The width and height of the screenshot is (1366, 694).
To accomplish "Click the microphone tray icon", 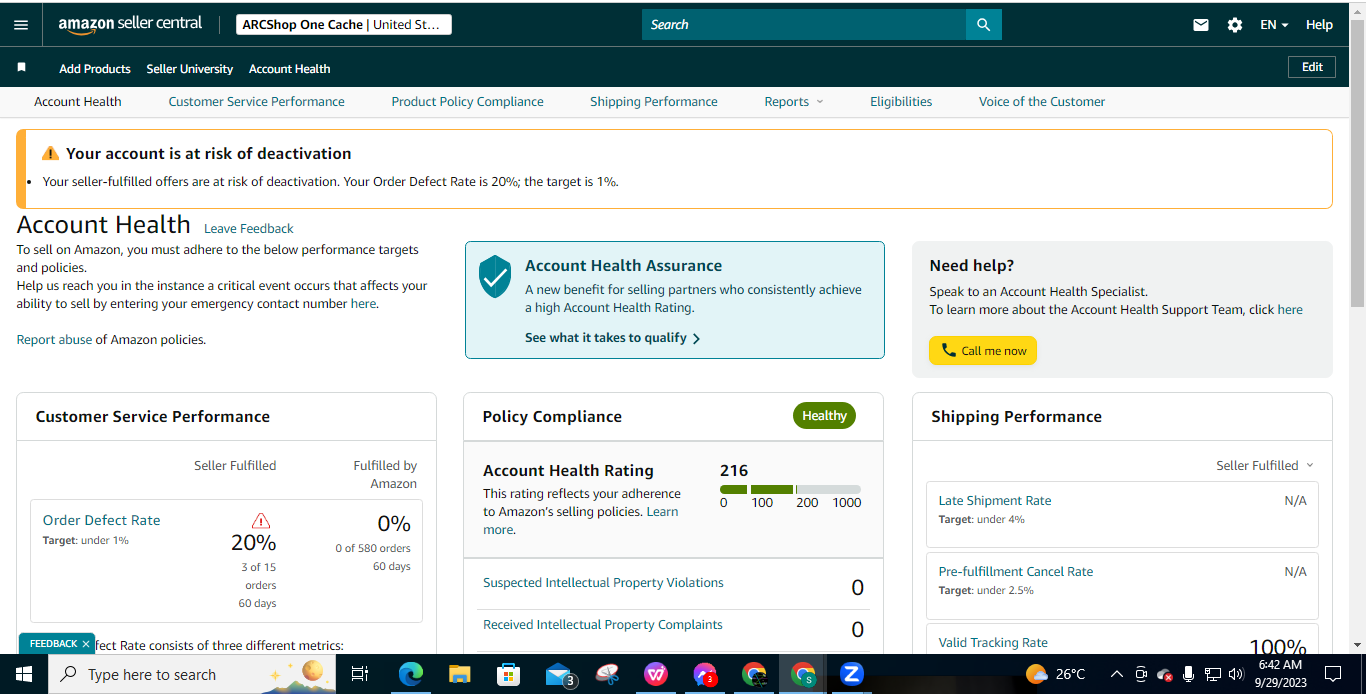I will (1188, 674).
